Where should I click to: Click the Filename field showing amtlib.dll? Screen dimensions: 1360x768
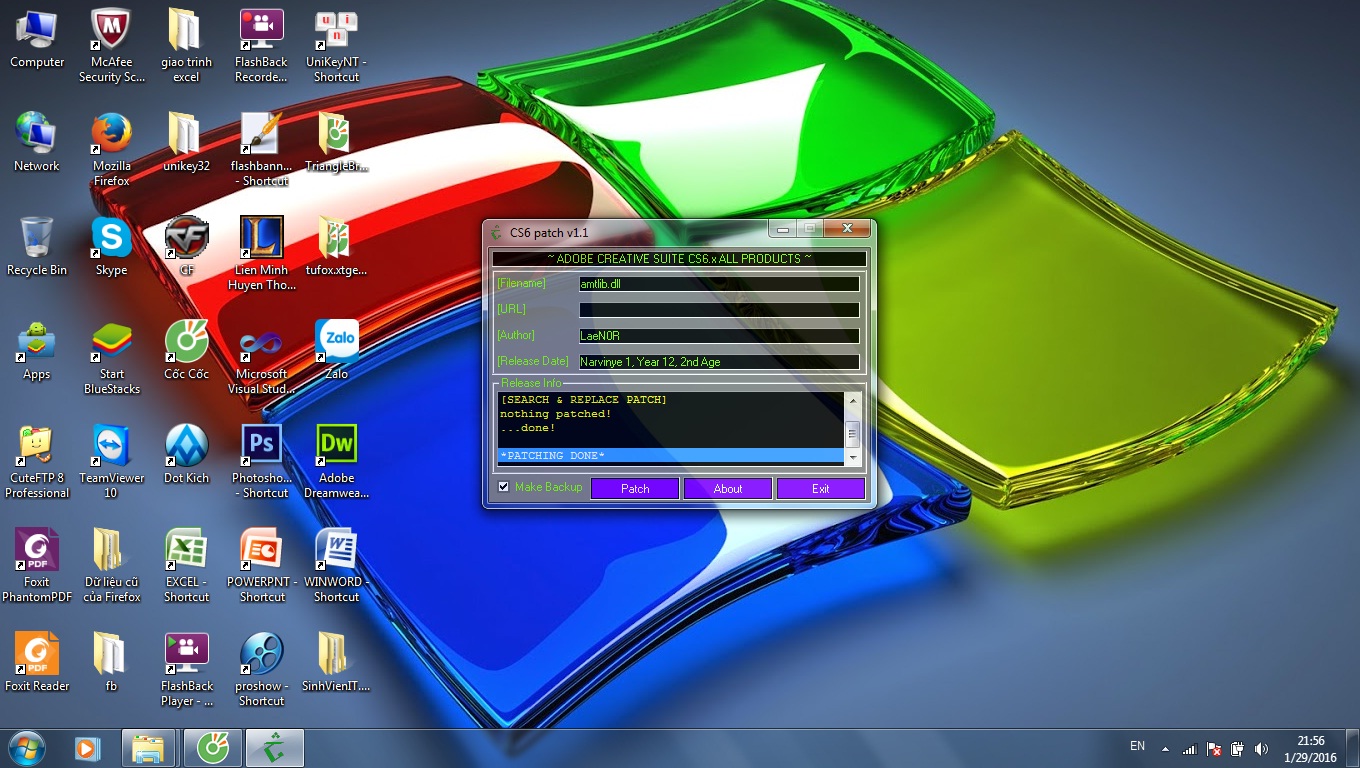tap(719, 284)
